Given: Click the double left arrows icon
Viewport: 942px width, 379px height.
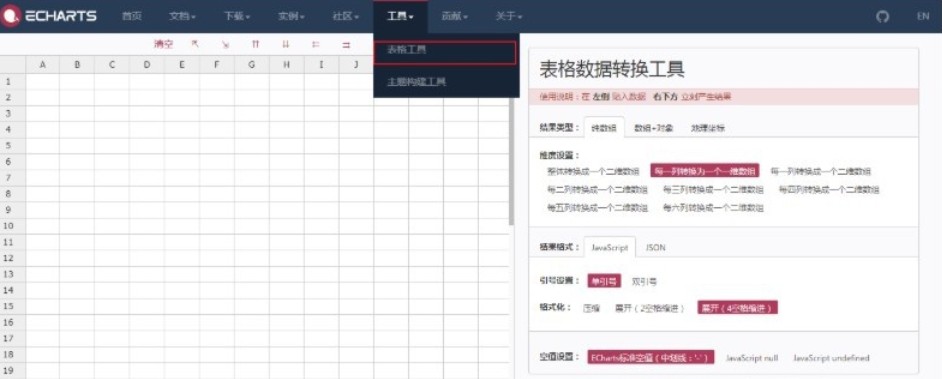Looking at the screenshot, I should (x=315, y=44).
